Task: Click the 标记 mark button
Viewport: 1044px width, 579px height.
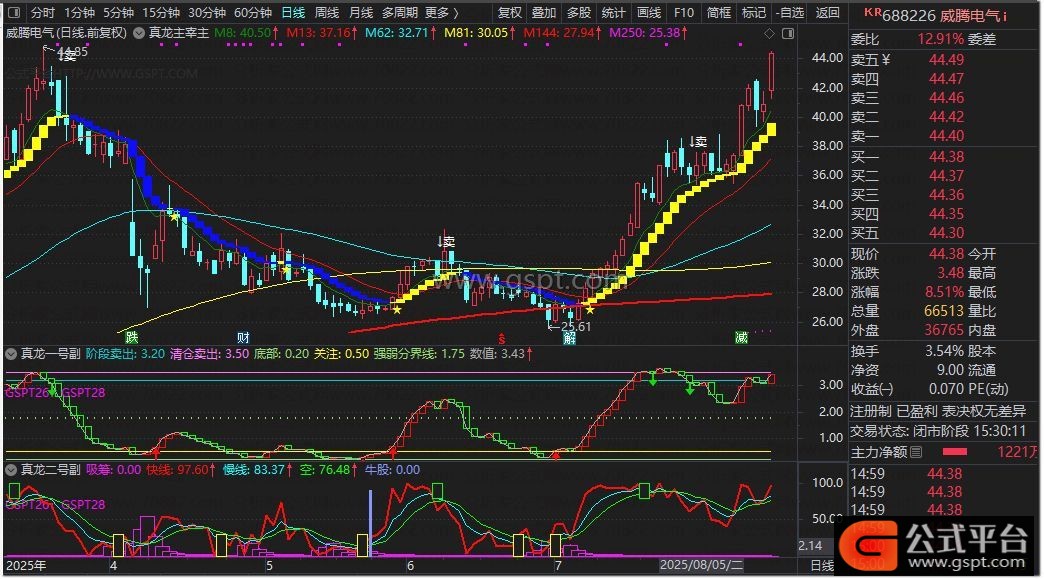Action: click(754, 13)
